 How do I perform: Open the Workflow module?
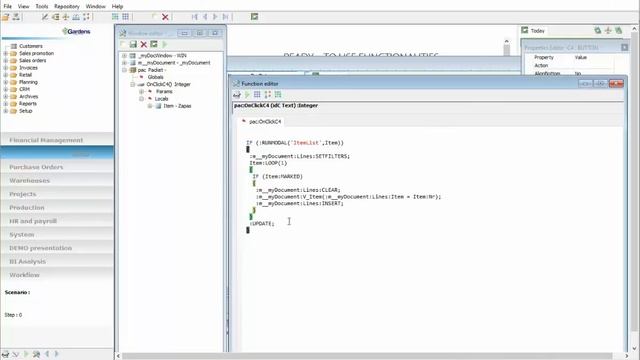pos(57,275)
